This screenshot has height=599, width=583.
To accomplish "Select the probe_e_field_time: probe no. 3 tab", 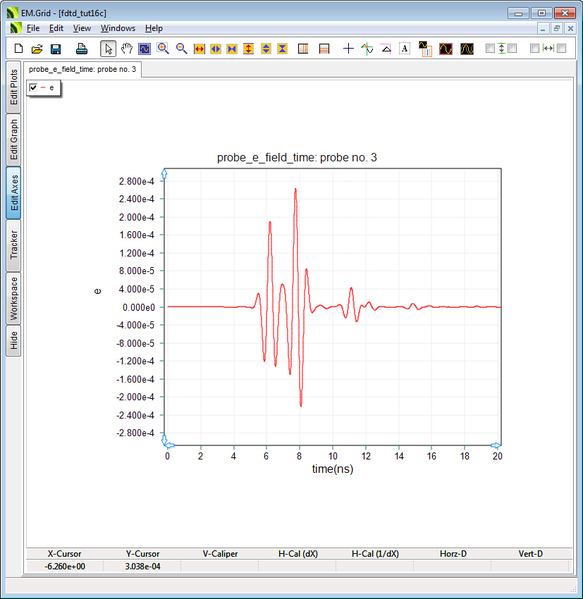I will (82, 69).
